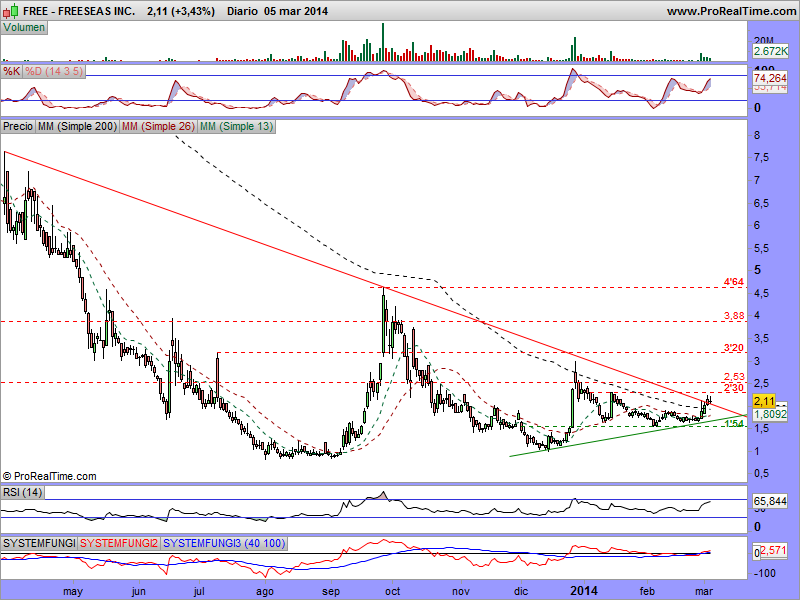The width and height of the screenshot is (800, 600).
Task: Select the SYSTEMFUNGI3 (40 100) label
Action: (x=224, y=543)
